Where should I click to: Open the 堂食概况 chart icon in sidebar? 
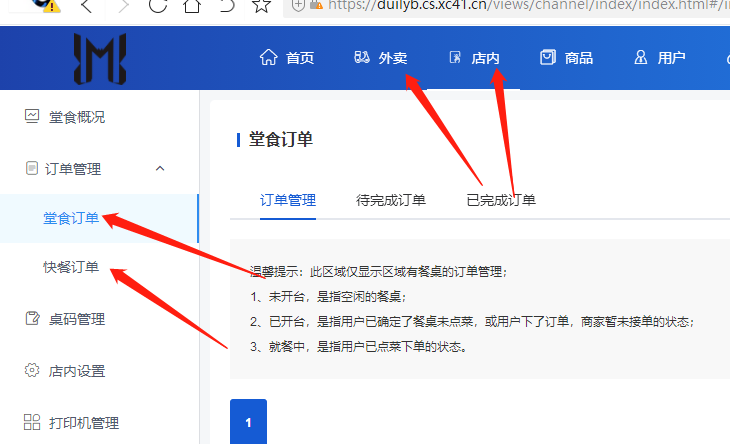pyautogui.click(x=32, y=117)
